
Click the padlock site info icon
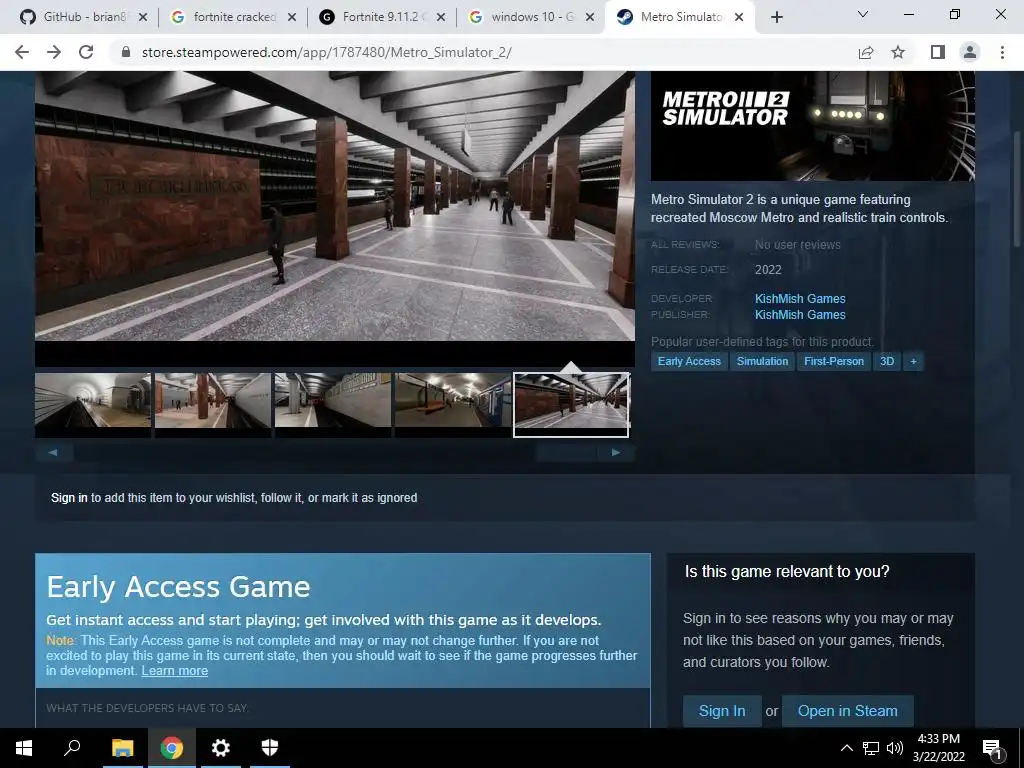point(126,52)
